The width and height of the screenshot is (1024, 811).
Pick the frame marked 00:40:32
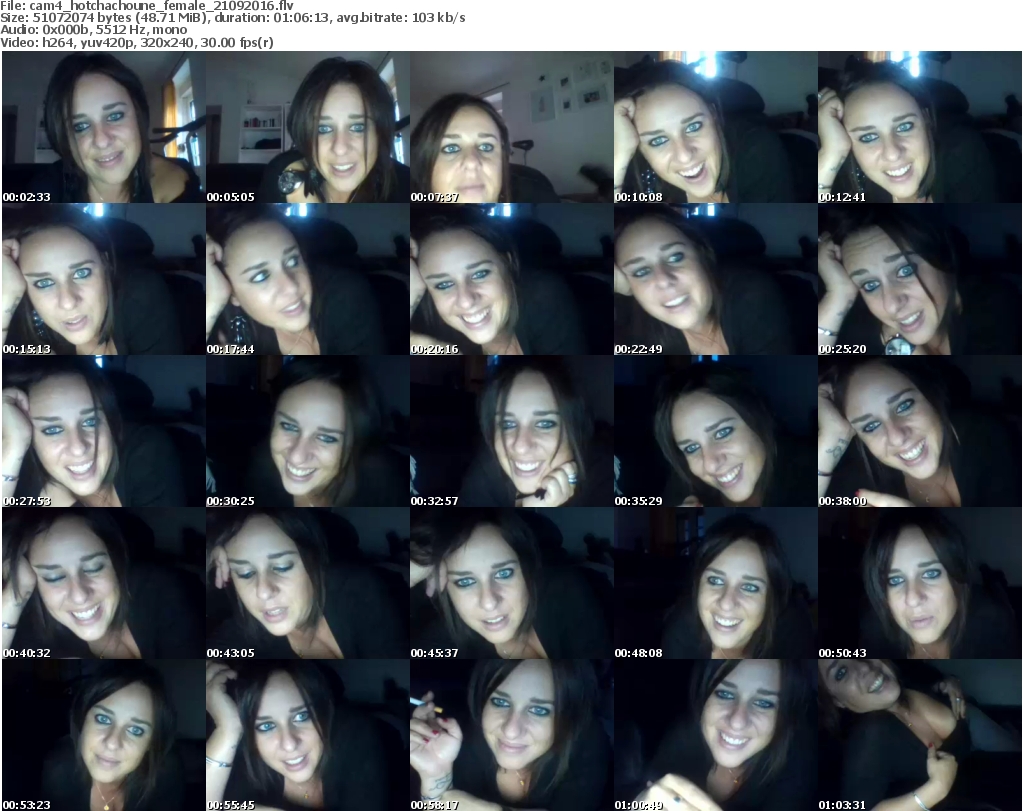(x=104, y=583)
